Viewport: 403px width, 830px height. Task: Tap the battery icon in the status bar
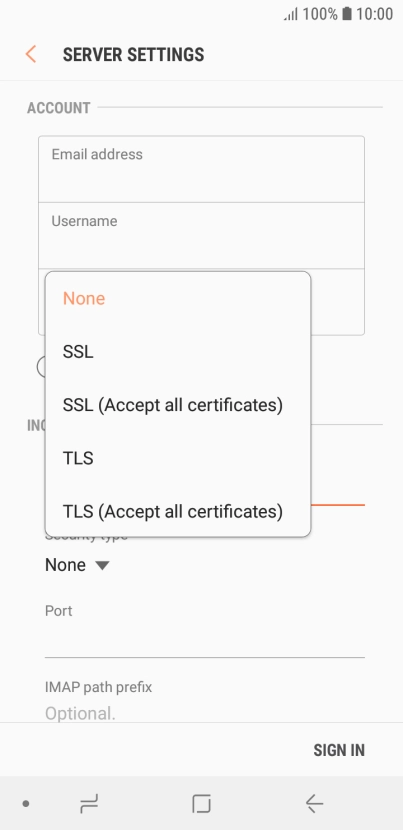tap(347, 14)
